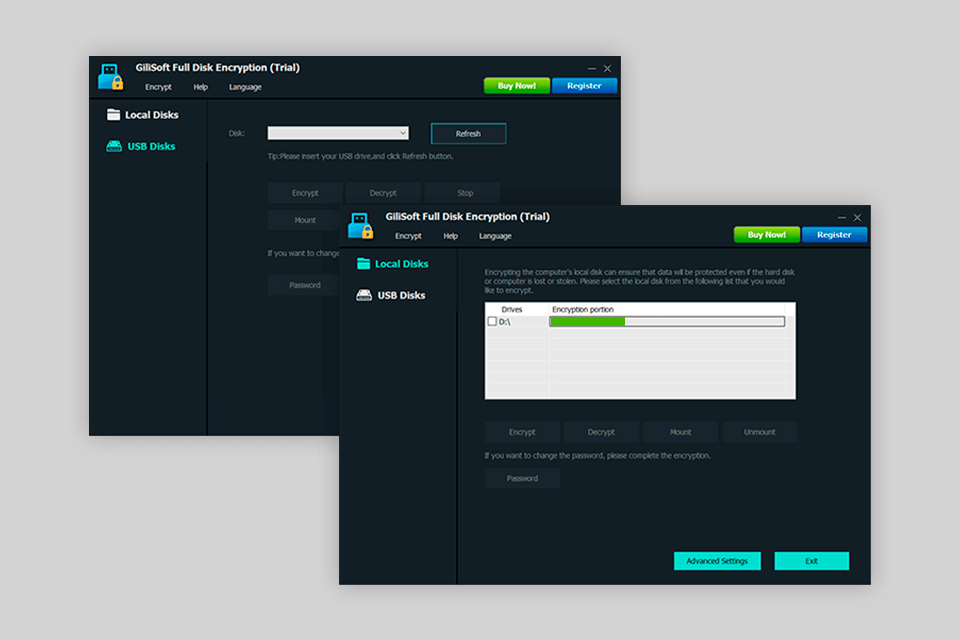The image size is (960, 640).
Task: Click the lock logo on the background window
Action: click(x=108, y=75)
